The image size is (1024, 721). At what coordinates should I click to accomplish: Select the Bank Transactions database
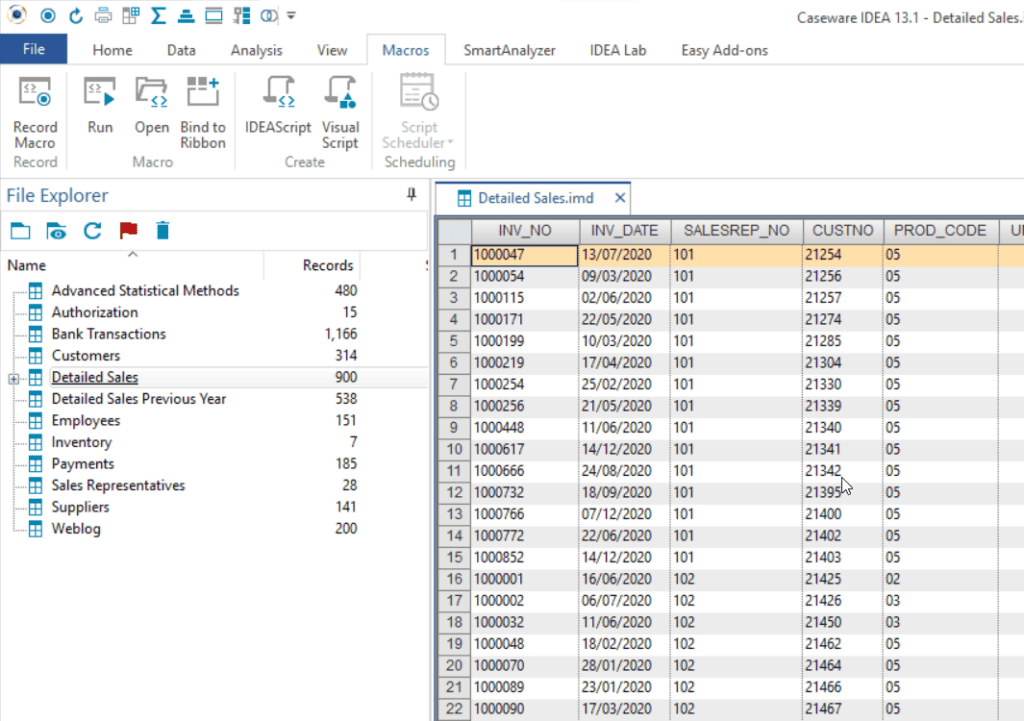pyautogui.click(x=108, y=334)
